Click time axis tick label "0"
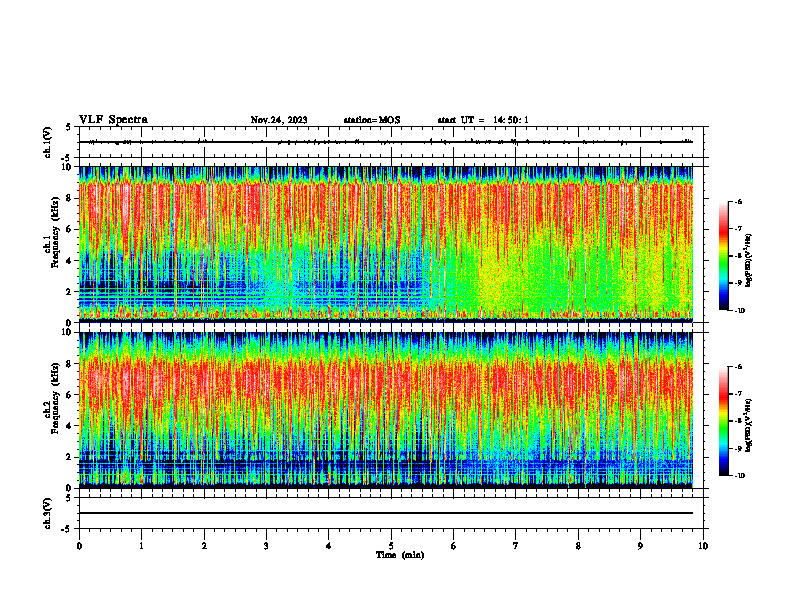Viewport: 792px width, 612px height. point(79,546)
